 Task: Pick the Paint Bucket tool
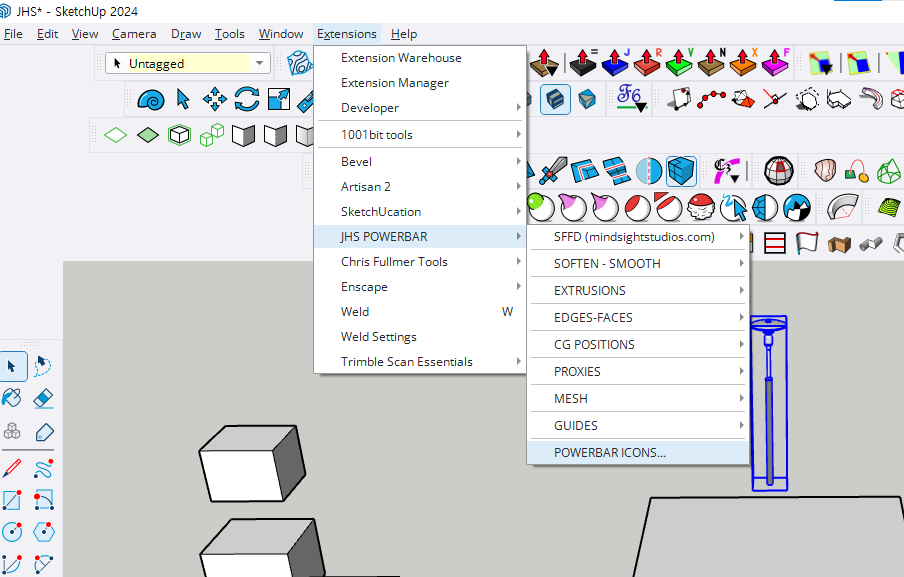(12, 398)
